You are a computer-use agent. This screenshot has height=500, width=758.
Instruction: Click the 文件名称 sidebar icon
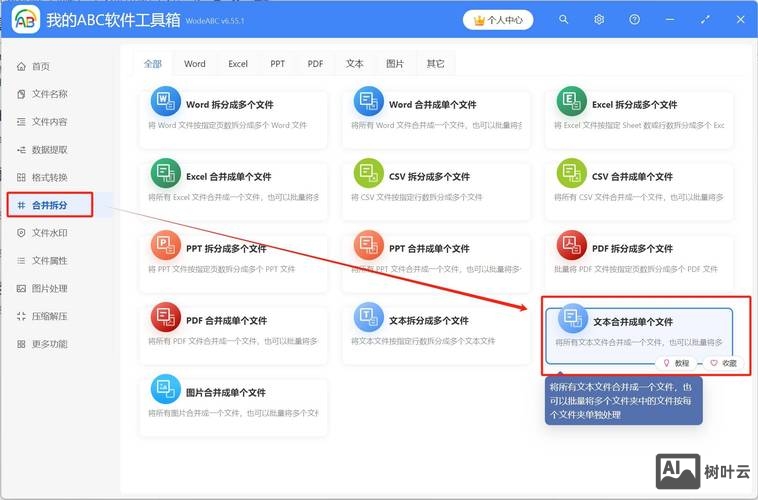click(21, 94)
